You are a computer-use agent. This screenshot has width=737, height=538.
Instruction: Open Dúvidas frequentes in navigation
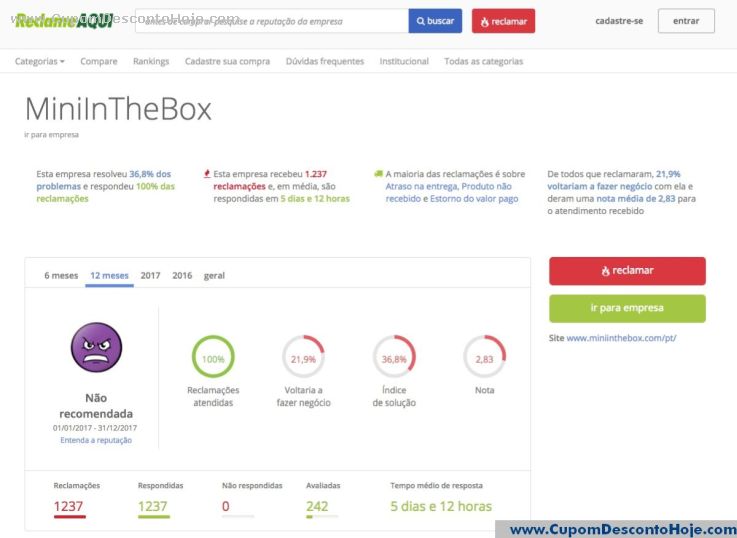pyautogui.click(x=325, y=61)
